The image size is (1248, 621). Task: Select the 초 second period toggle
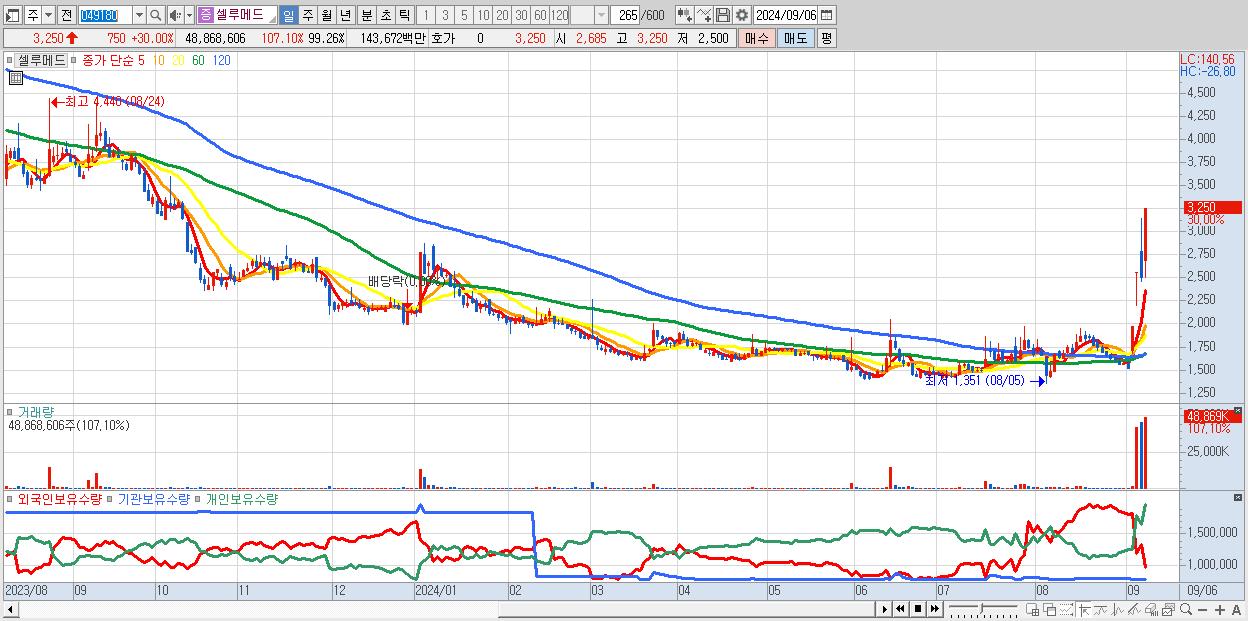pyautogui.click(x=386, y=16)
